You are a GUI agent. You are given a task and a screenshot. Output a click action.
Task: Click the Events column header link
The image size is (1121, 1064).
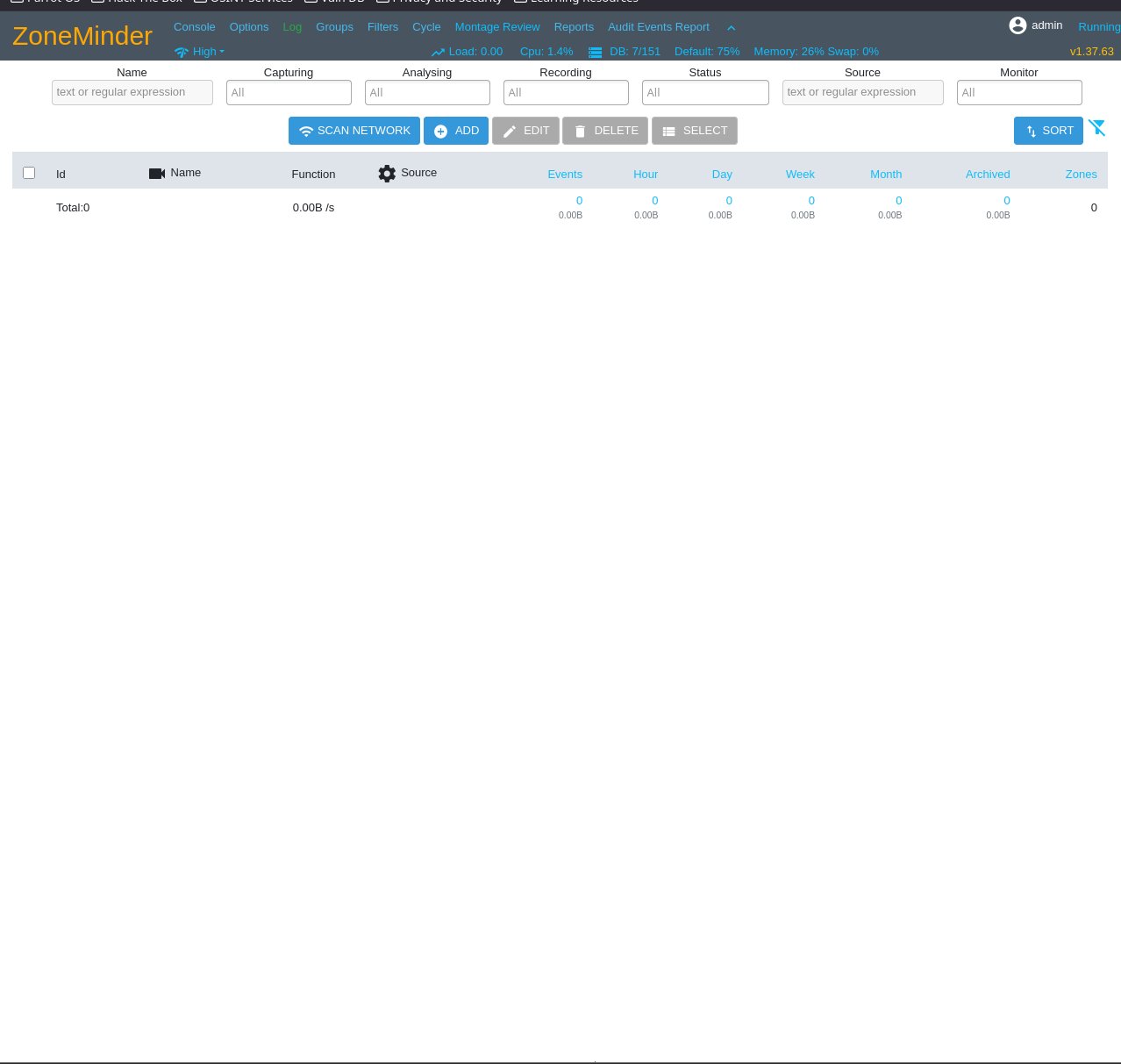click(x=565, y=175)
